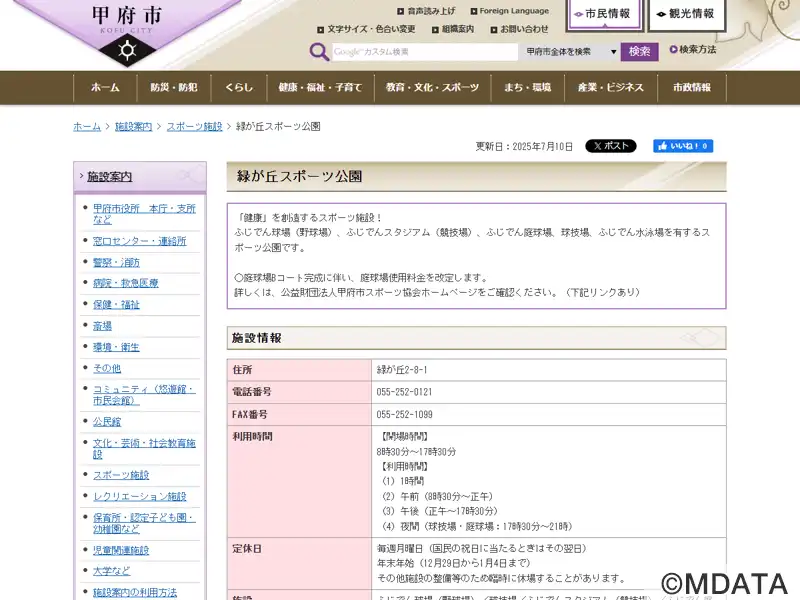The height and width of the screenshot is (600, 800).
Task: Click the purple magnifying glass search icon
Action: point(319,52)
